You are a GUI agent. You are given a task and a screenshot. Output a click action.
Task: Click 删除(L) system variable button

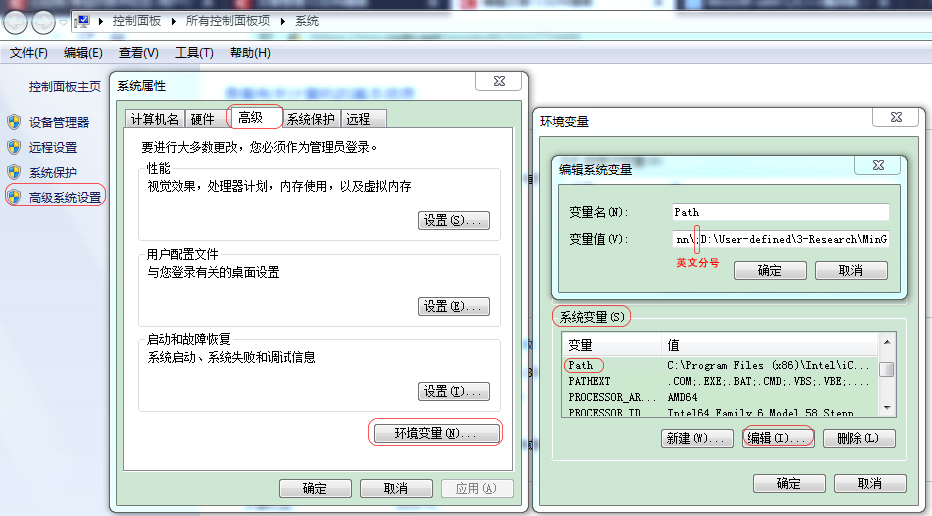point(859,439)
